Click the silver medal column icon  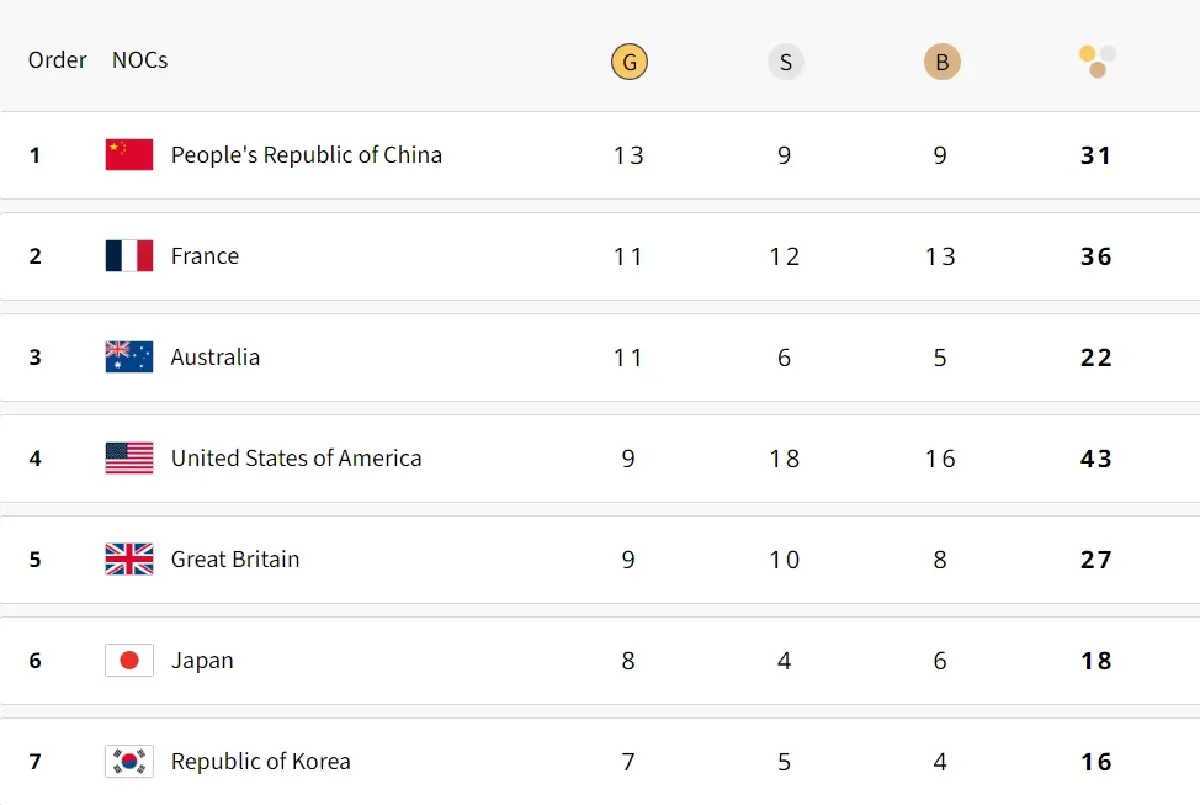pyautogui.click(x=785, y=63)
